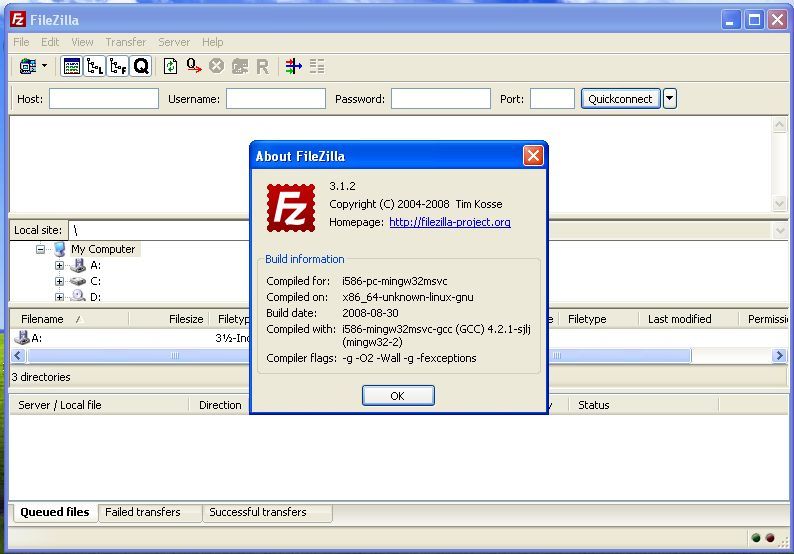Click message log scroll down arrow

pos(779,204)
